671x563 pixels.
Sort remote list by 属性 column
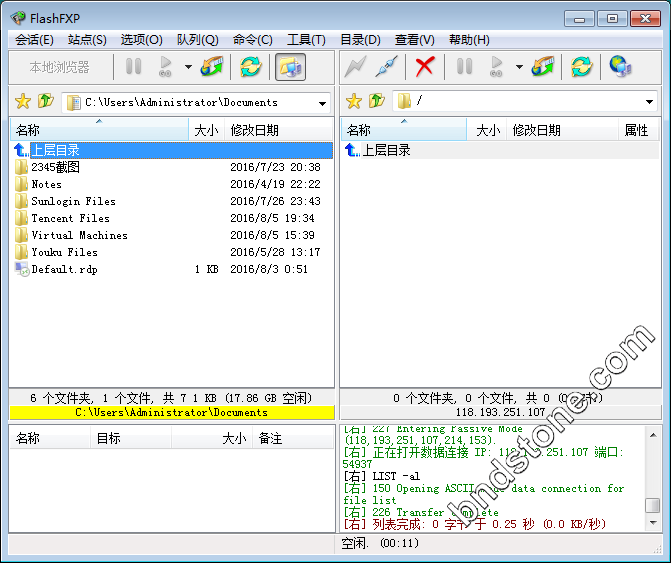click(637, 130)
